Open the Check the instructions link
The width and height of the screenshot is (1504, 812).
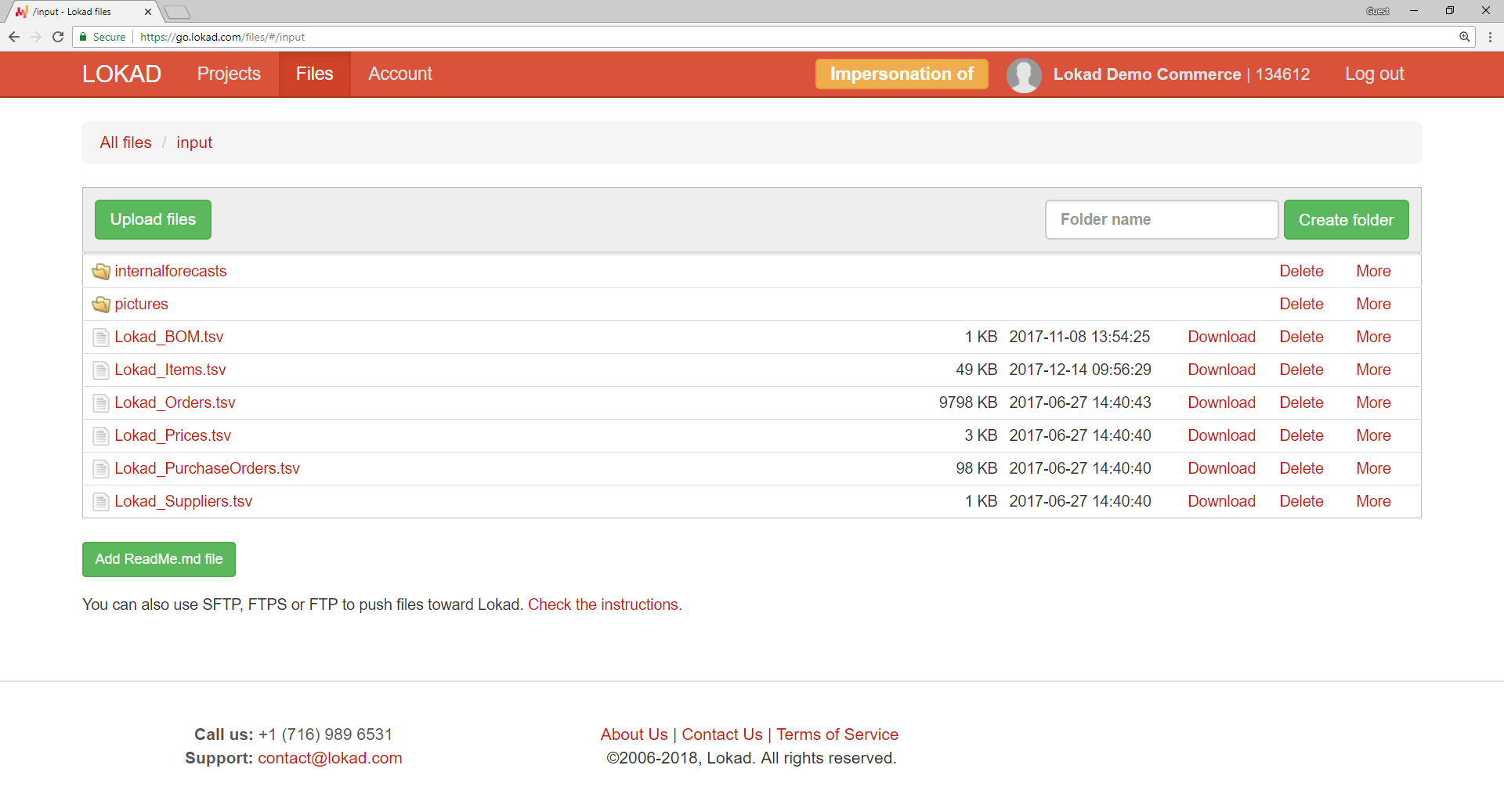603,604
